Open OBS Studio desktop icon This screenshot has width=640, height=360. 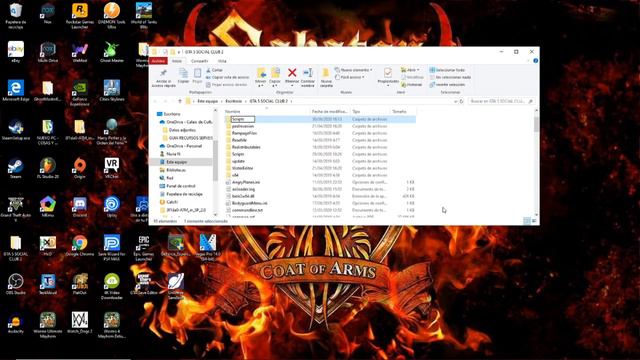(16, 284)
